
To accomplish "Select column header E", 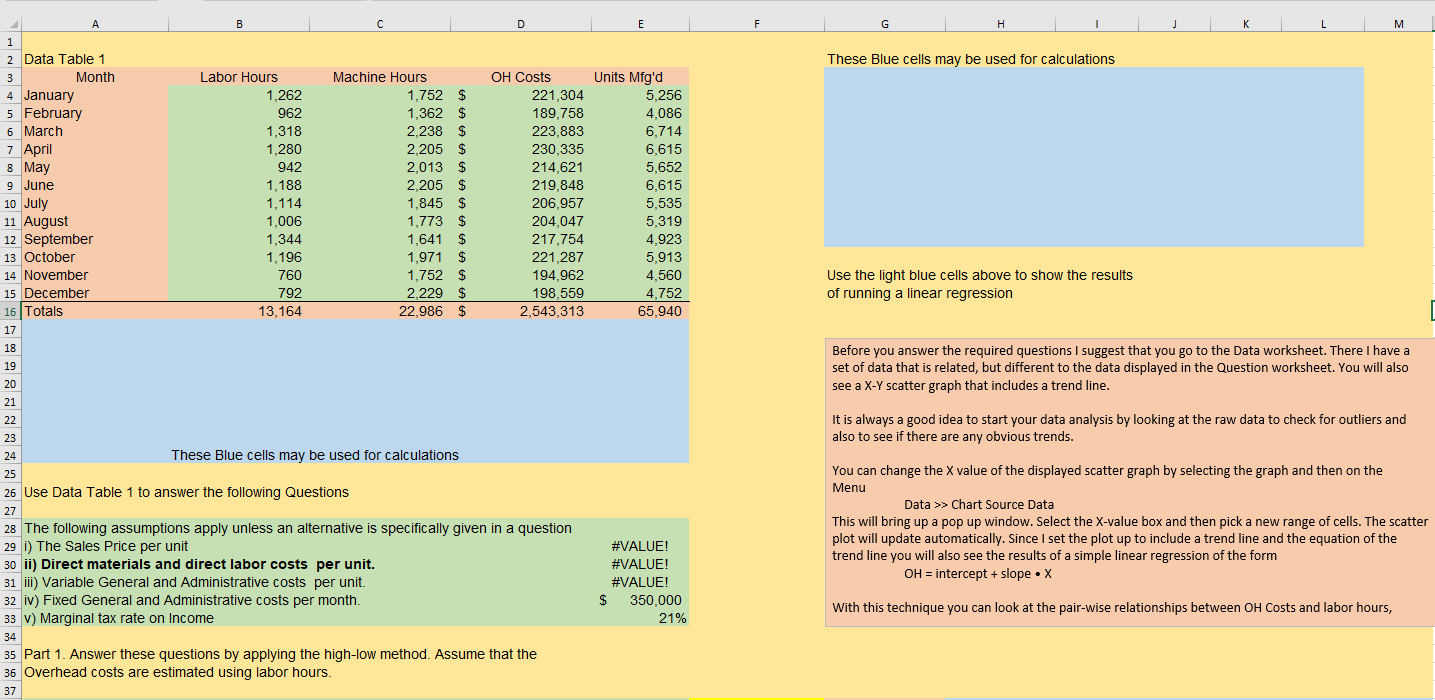I will pos(640,22).
